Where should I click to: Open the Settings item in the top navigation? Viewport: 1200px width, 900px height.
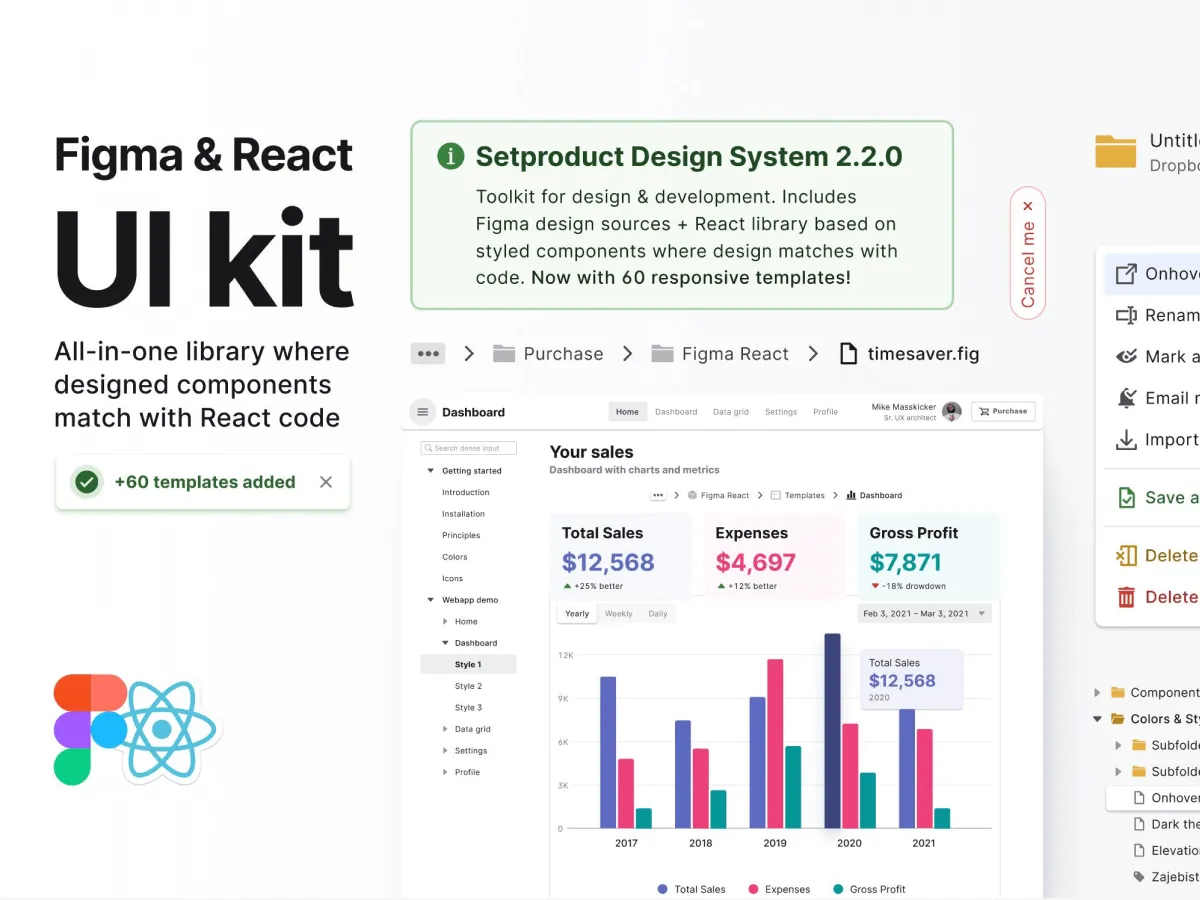(780, 411)
